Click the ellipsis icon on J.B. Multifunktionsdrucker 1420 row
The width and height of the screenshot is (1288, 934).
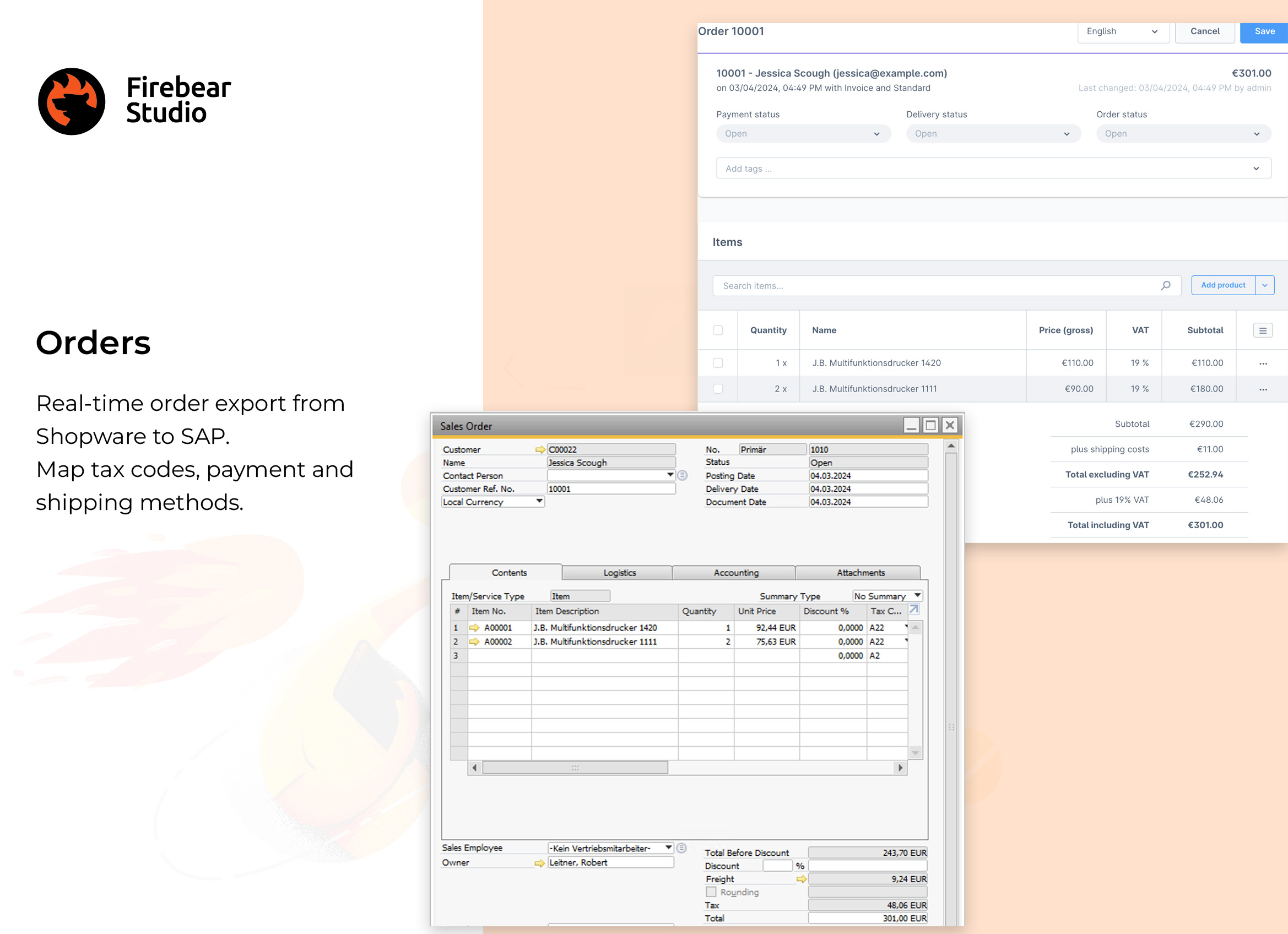(1263, 362)
